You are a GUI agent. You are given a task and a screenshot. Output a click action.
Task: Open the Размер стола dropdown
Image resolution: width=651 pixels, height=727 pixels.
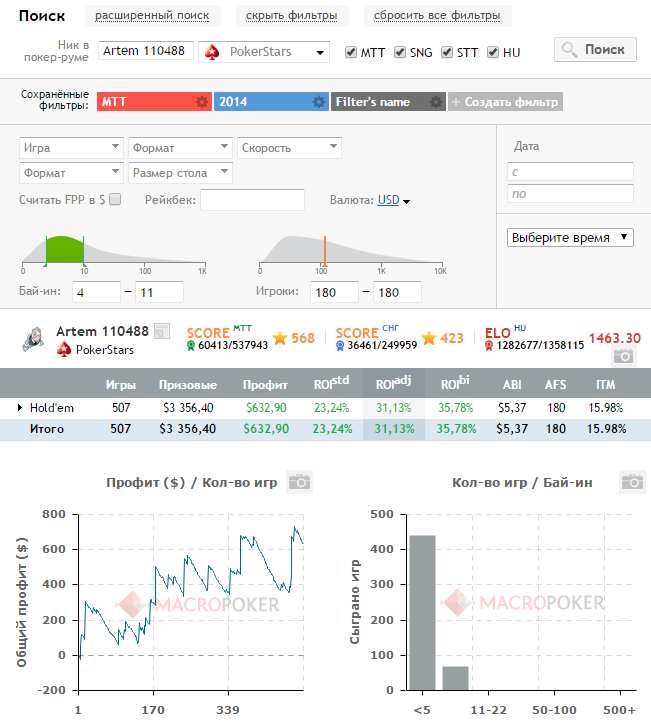180,173
